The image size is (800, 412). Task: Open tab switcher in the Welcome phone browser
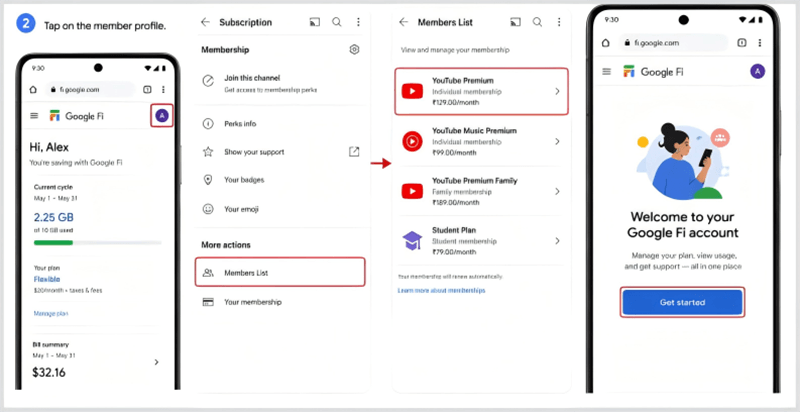coord(742,43)
